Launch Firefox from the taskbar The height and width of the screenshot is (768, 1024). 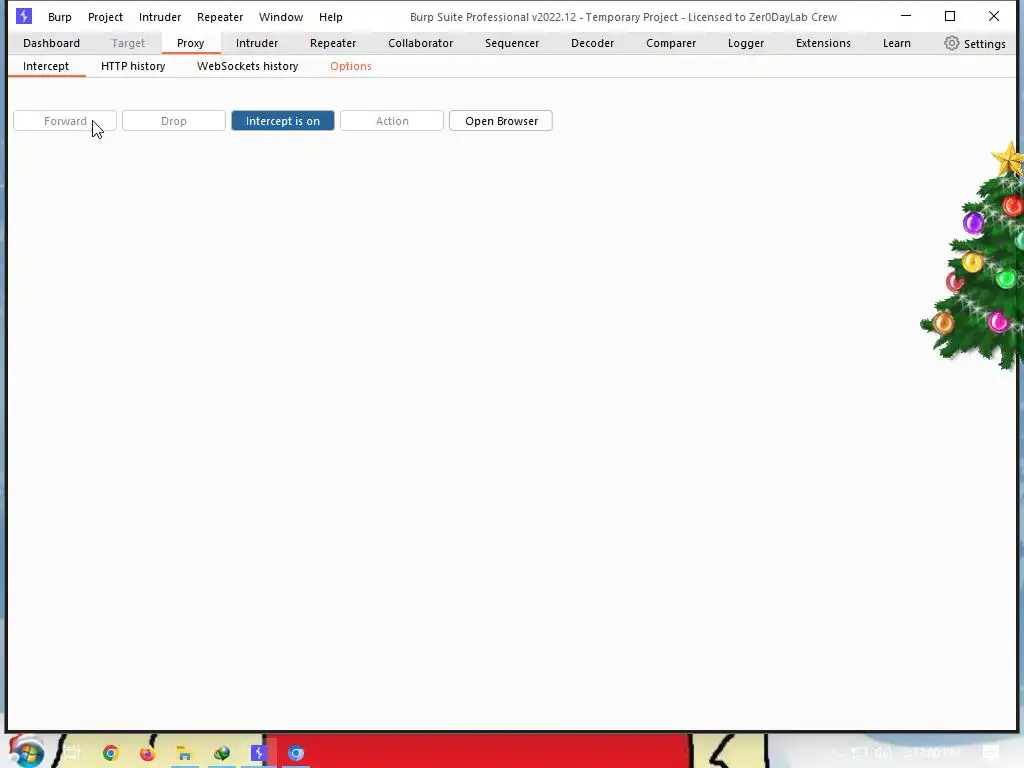click(147, 753)
